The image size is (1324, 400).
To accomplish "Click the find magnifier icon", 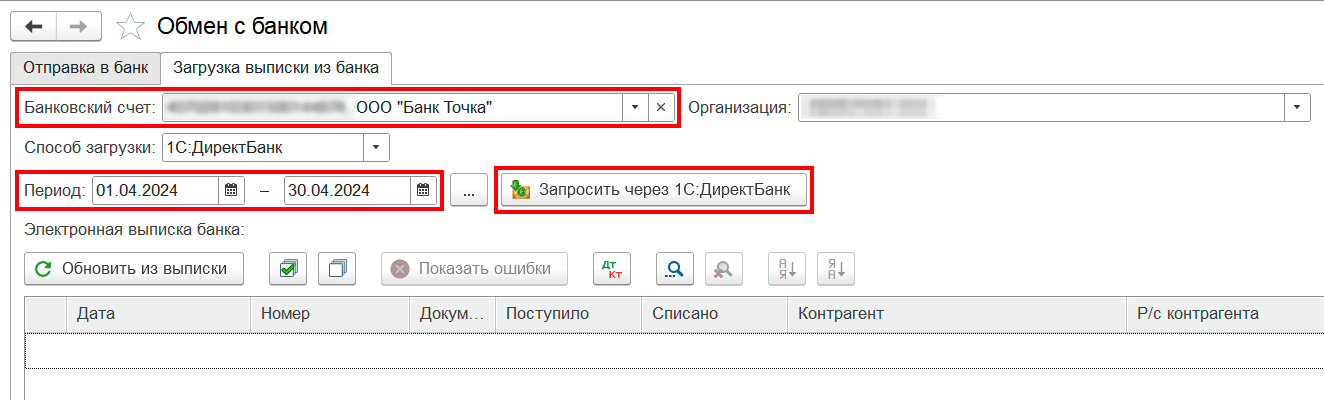I will 675,268.
